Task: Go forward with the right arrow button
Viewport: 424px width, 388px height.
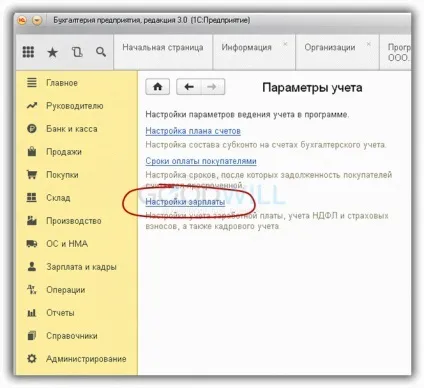Action: tap(212, 87)
